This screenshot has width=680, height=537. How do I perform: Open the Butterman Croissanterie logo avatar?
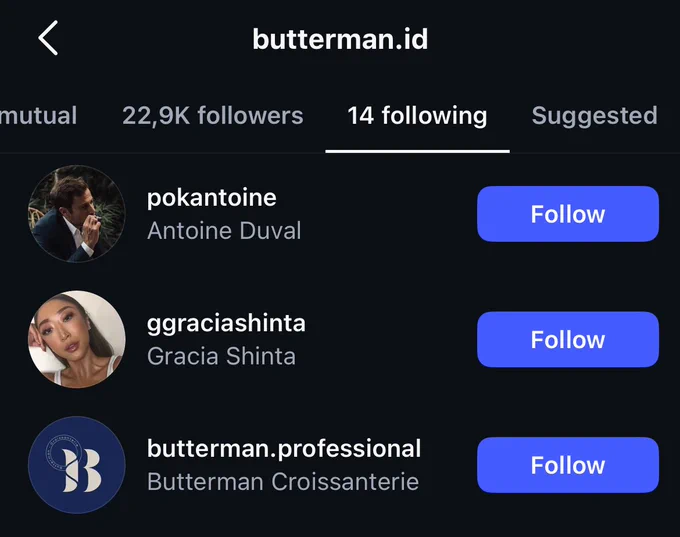(x=77, y=465)
